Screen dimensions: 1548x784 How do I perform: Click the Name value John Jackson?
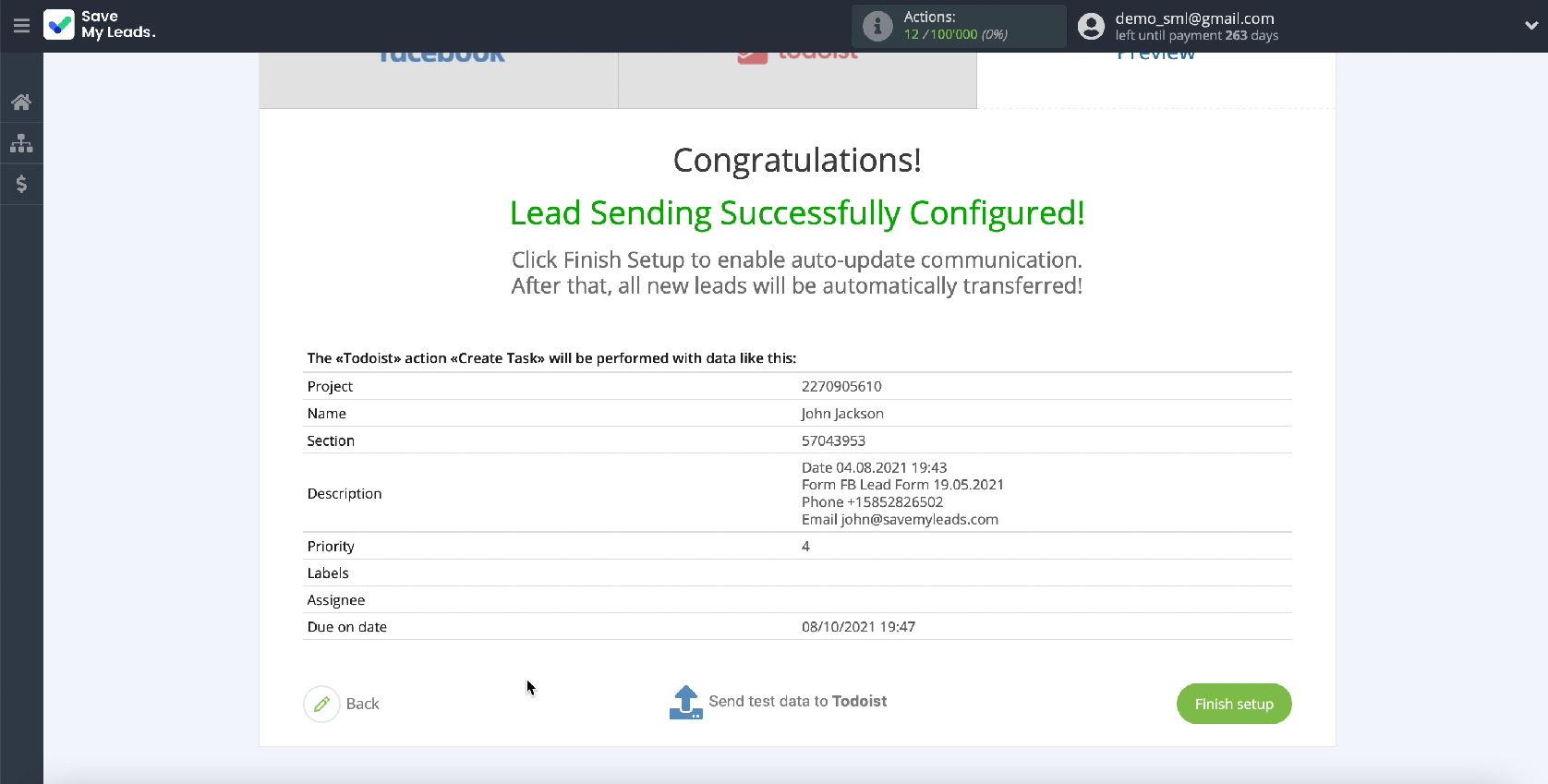[842, 414]
